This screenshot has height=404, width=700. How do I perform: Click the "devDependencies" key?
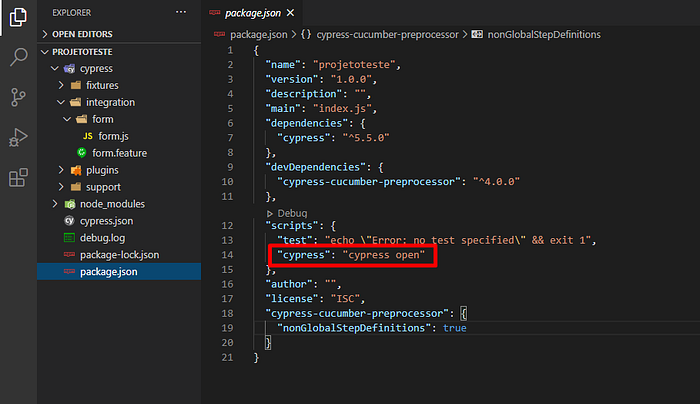(x=316, y=167)
